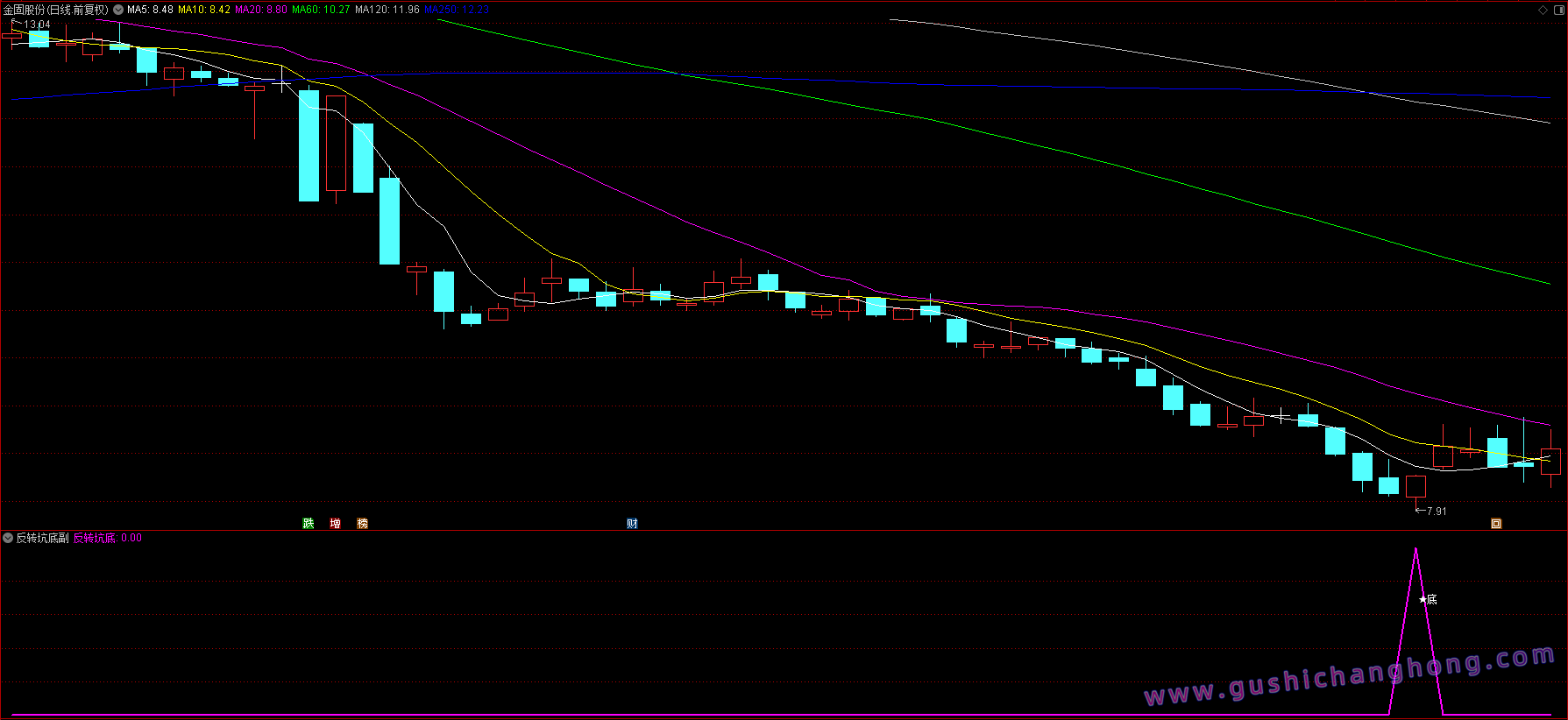Viewport: 1568px width, 720px height.
Task: Click the diamond icon at top right
Action: click(x=1543, y=10)
